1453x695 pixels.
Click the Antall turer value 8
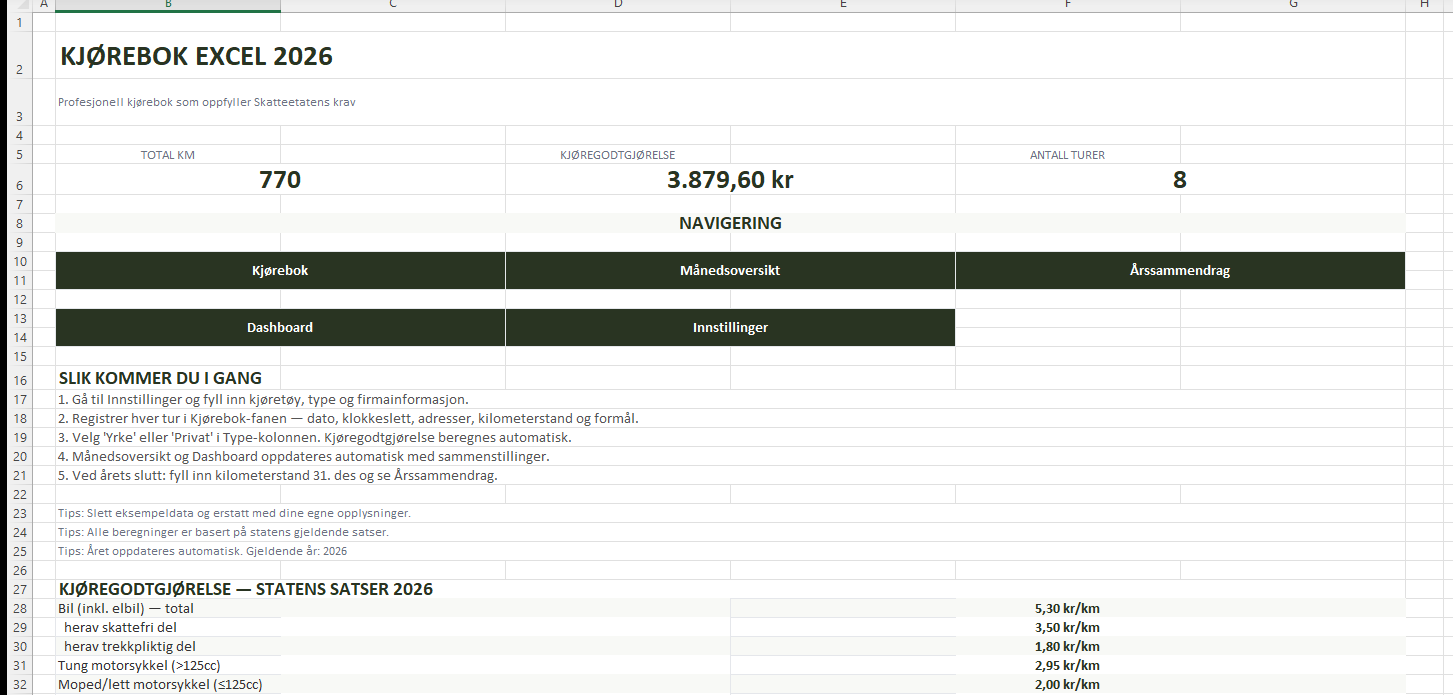pyautogui.click(x=1180, y=181)
